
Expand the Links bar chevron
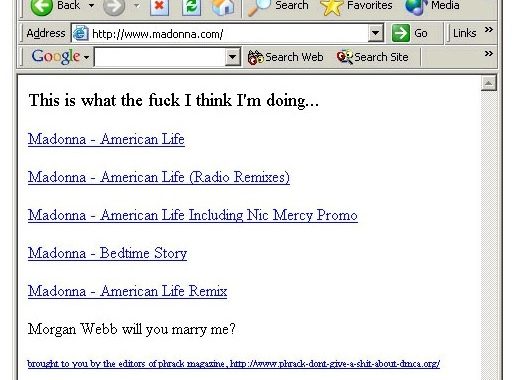pos(489,30)
